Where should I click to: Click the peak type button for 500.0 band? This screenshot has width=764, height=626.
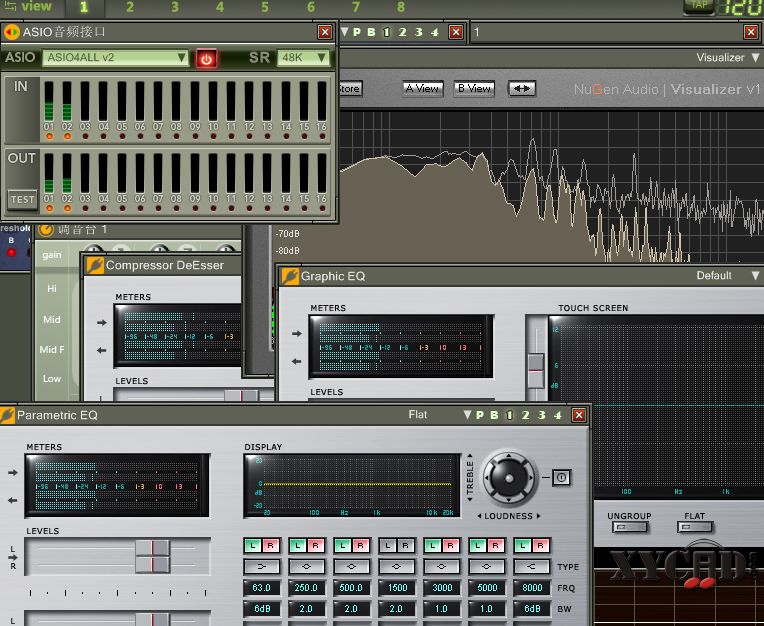[351, 567]
